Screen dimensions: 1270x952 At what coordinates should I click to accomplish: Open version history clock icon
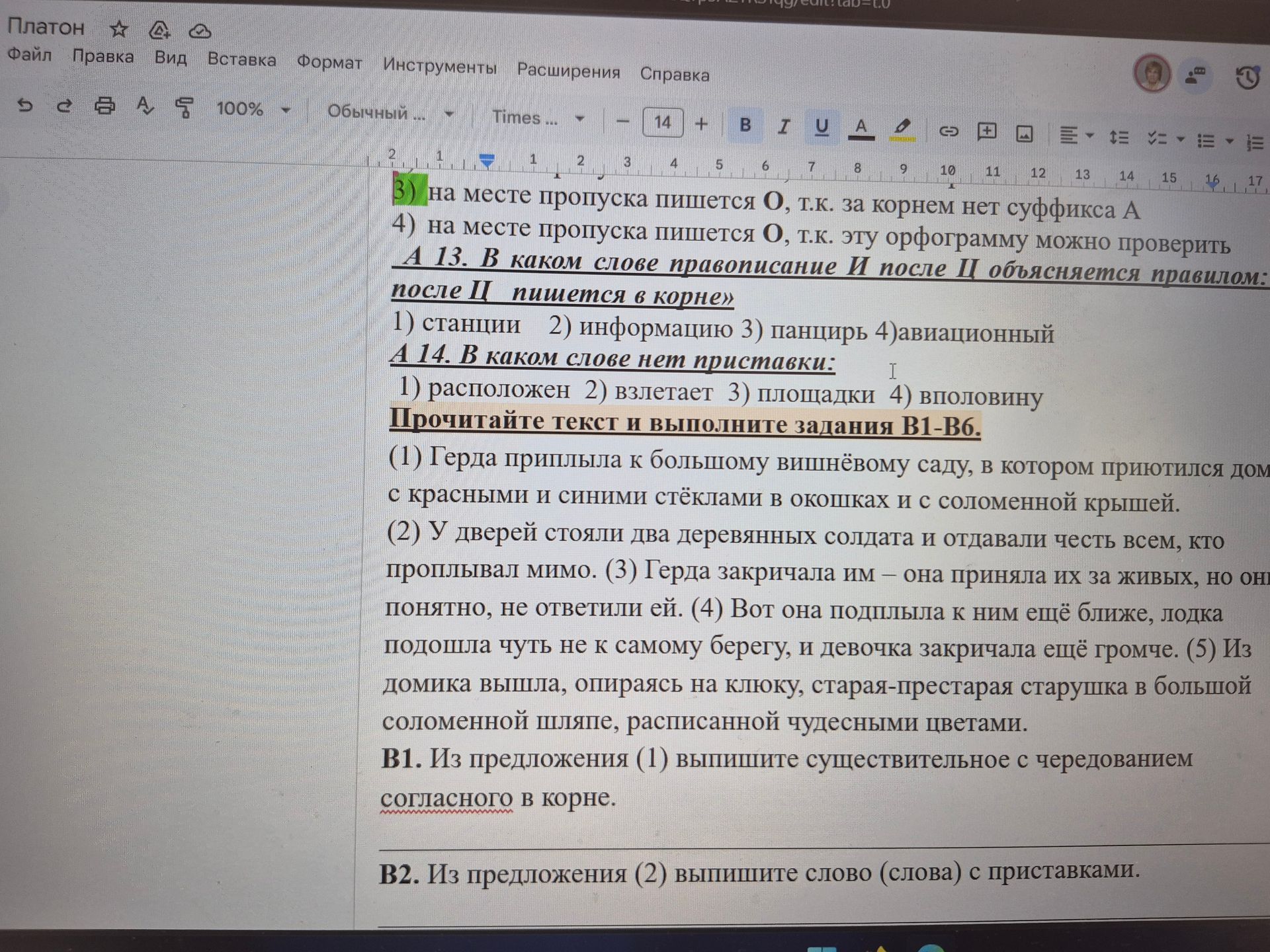point(1248,77)
